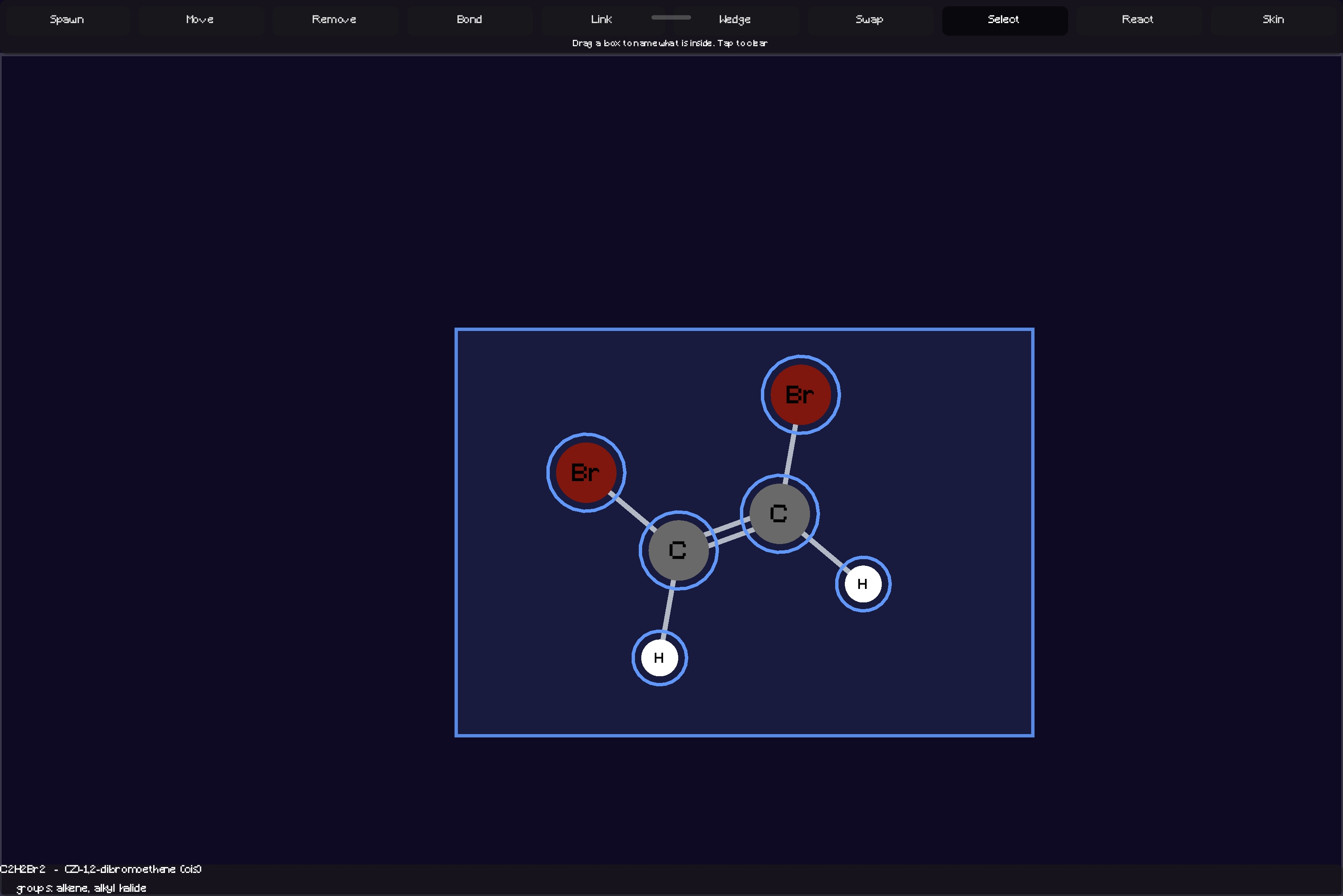Viewport: 1343px width, 896px height.
Task: Click the lower-left carbon atom
Action: click(678, 550)
